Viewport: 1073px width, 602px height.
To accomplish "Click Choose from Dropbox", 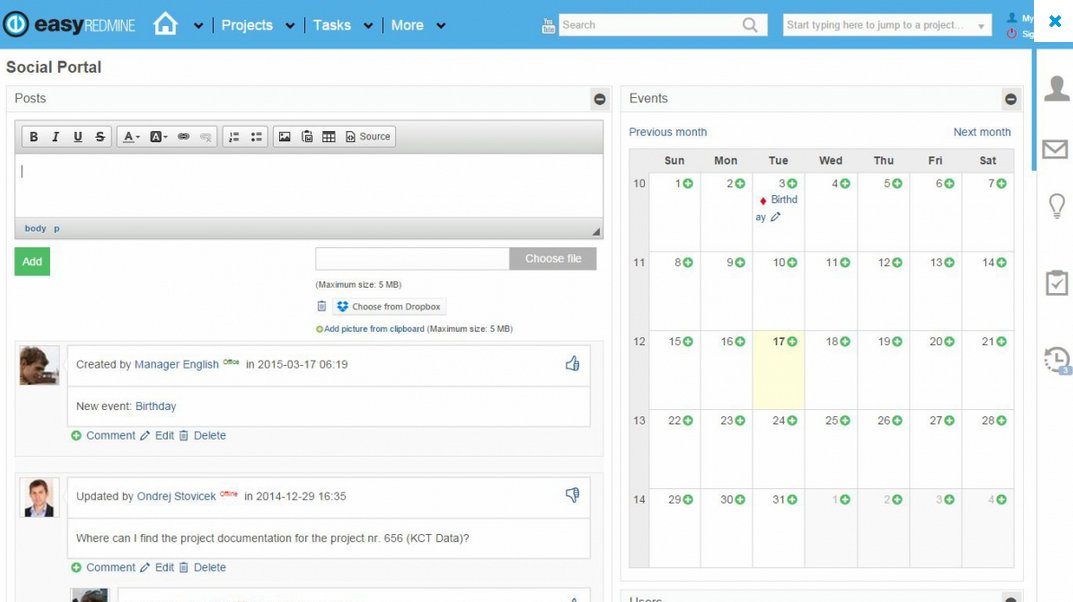I will [x=389, y=306].
